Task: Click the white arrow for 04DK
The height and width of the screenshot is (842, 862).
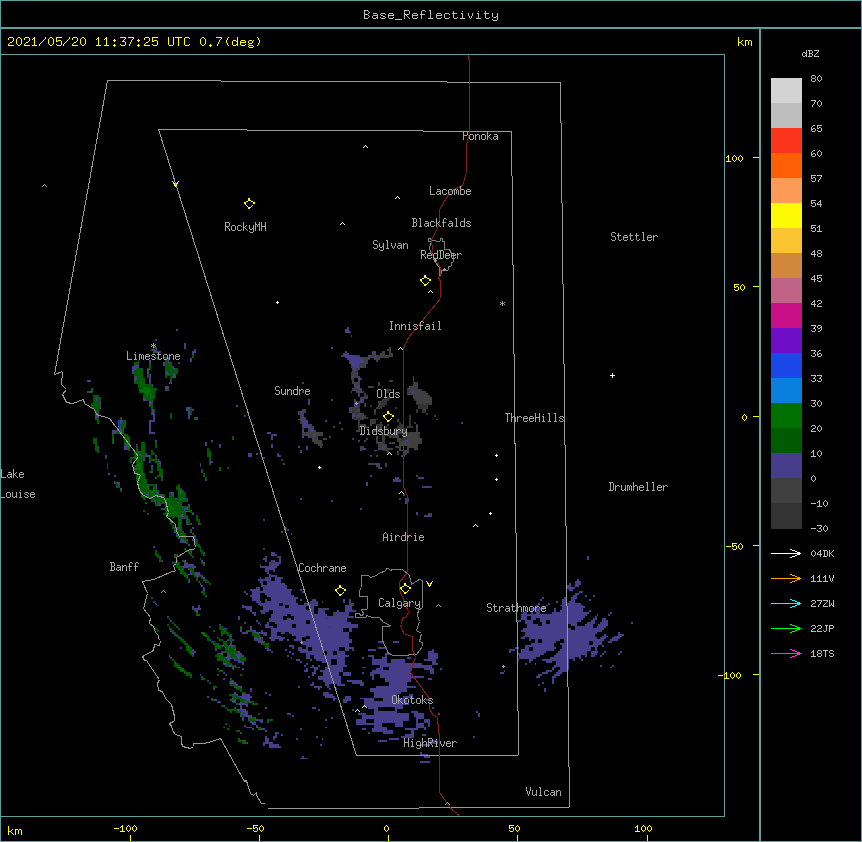Action: point(786,553)
